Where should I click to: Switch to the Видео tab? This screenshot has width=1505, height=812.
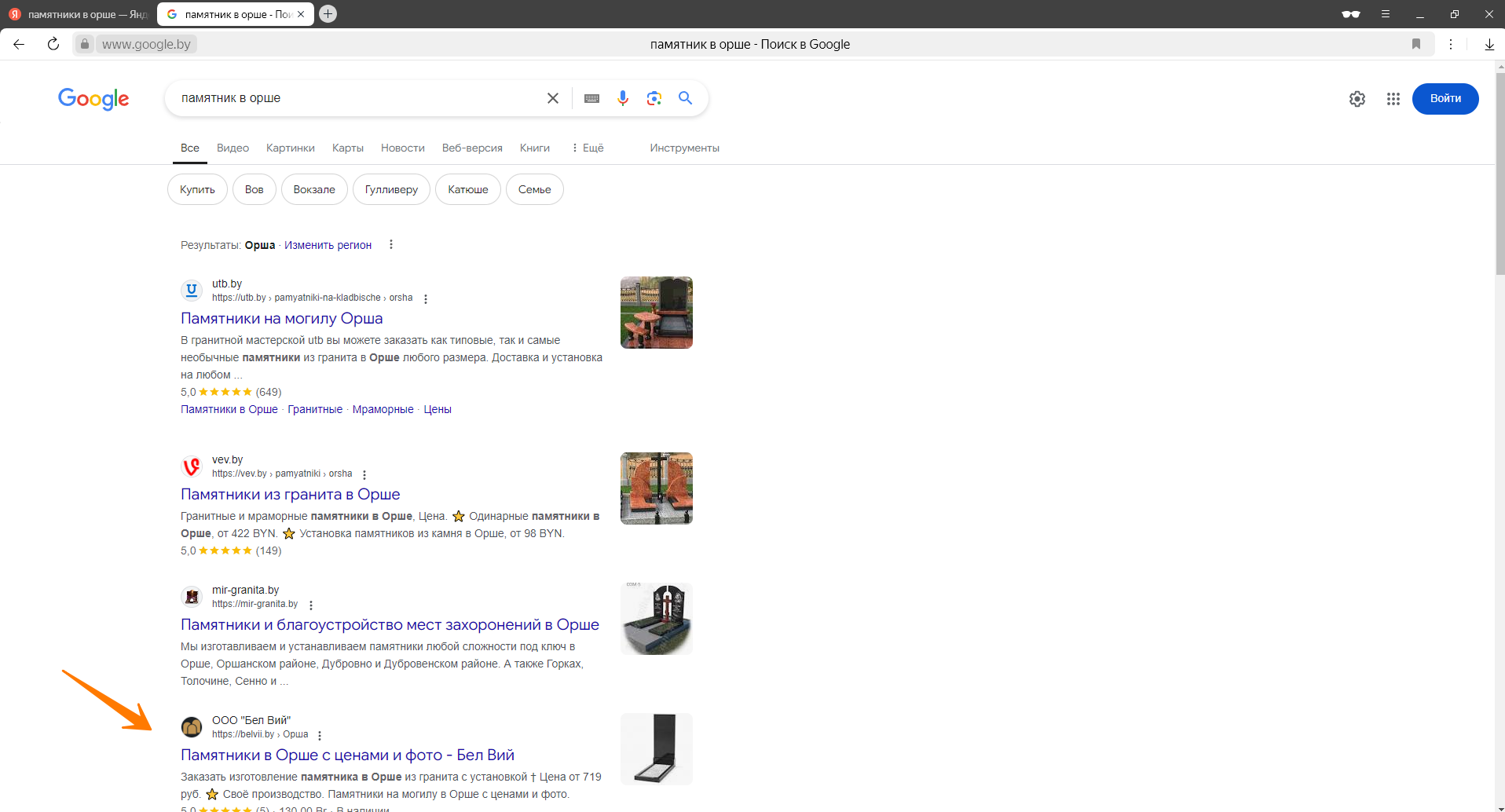coord(233,148)
